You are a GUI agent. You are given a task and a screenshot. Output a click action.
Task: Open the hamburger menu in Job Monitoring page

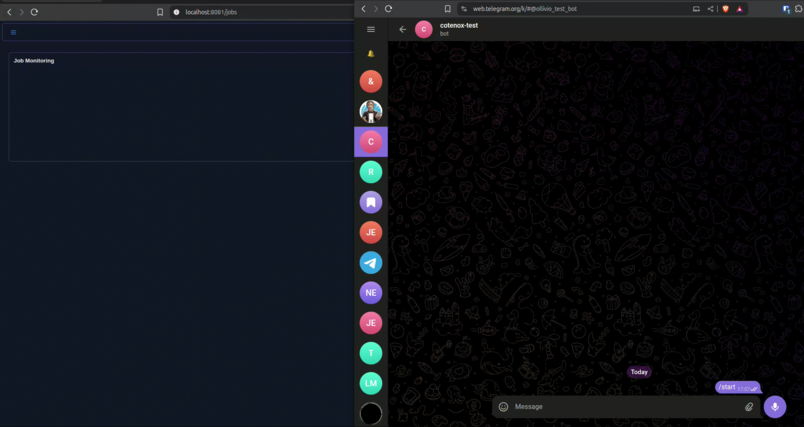point(13,32)
